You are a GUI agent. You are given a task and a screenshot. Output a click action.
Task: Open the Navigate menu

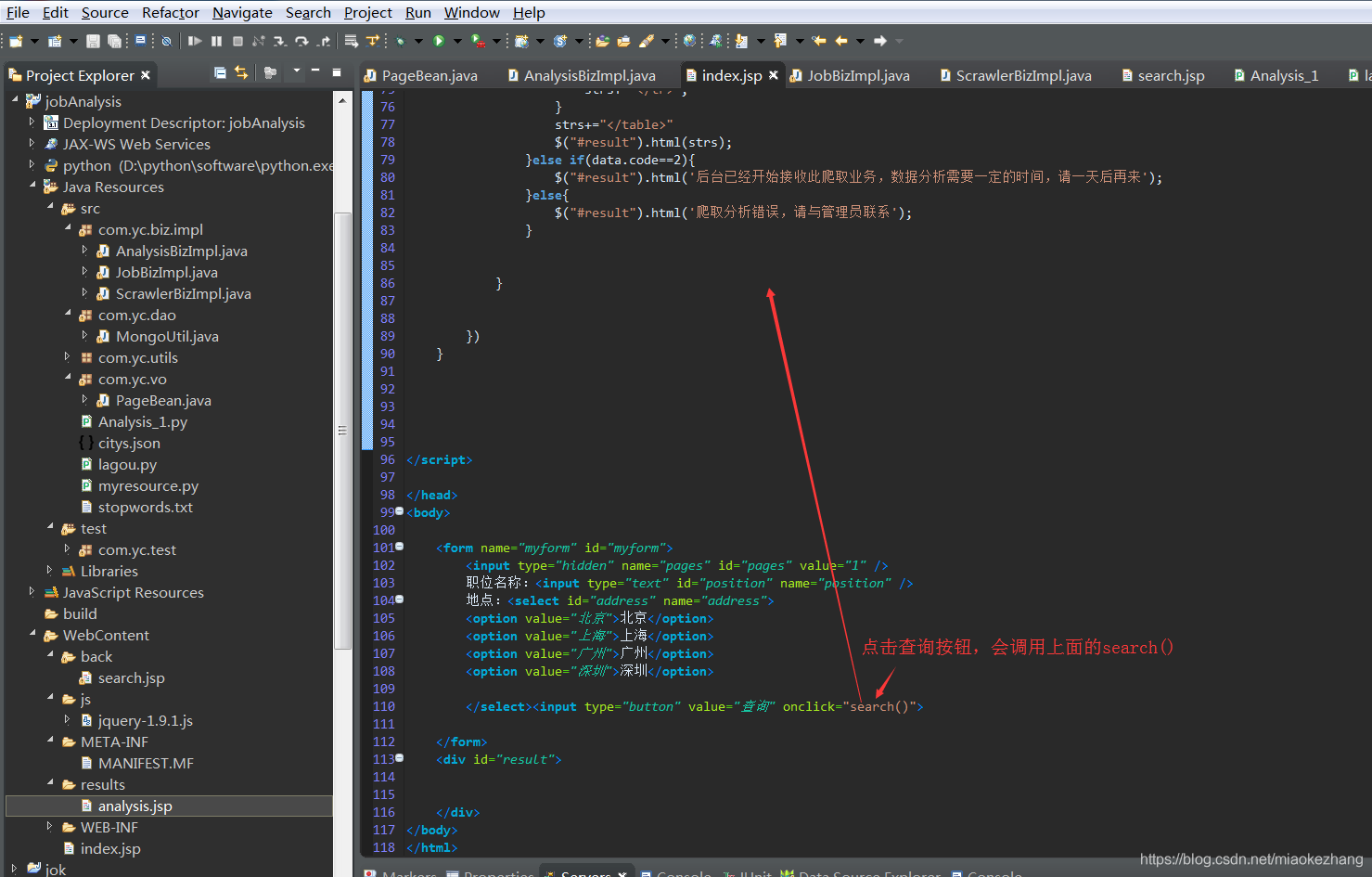pos(242,12)
